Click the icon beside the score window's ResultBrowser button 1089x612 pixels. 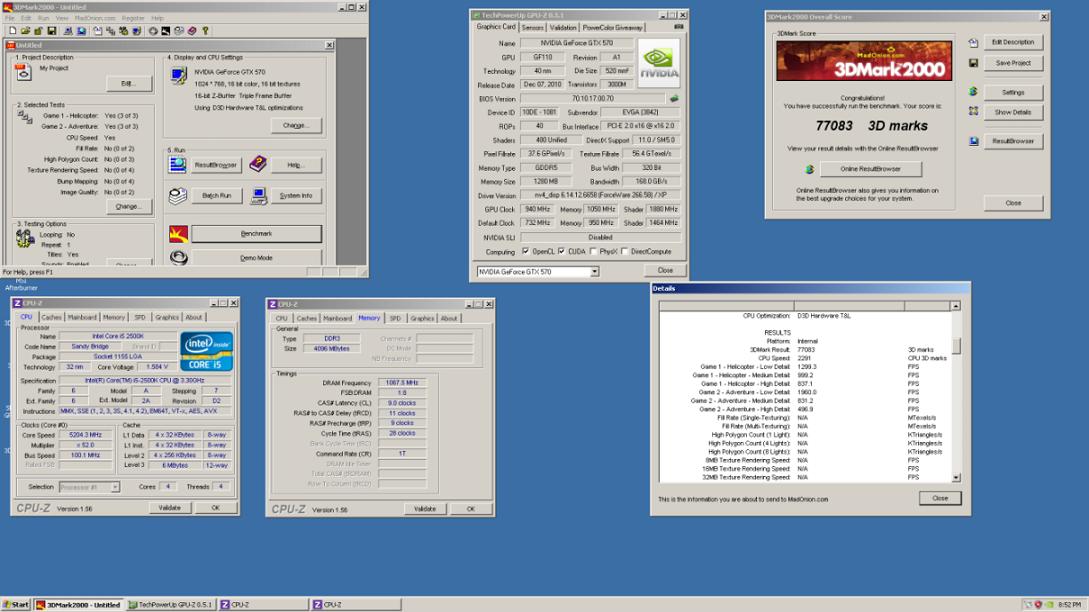(974, 141)
